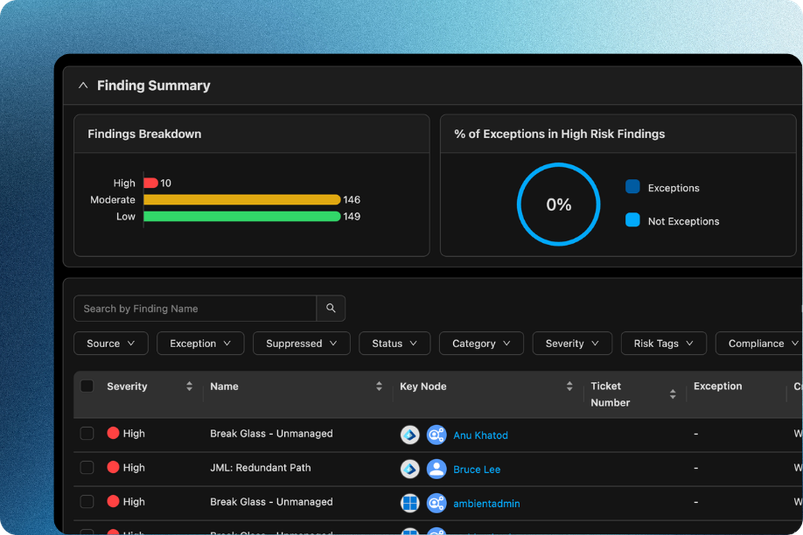803x535 pixels.
Task: Click the Findings Breakdown panel title
Action: pos(144,134)
